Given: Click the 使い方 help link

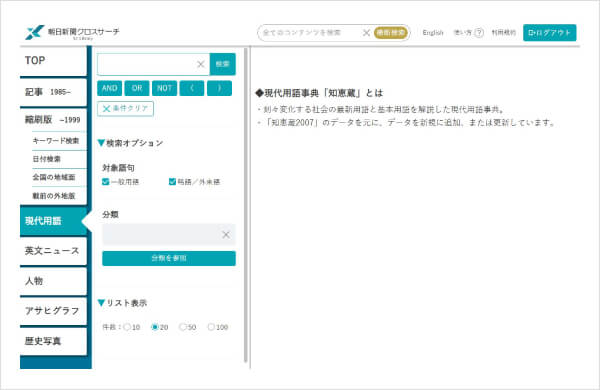Looking at the screenshot, I should pos(463,33).
